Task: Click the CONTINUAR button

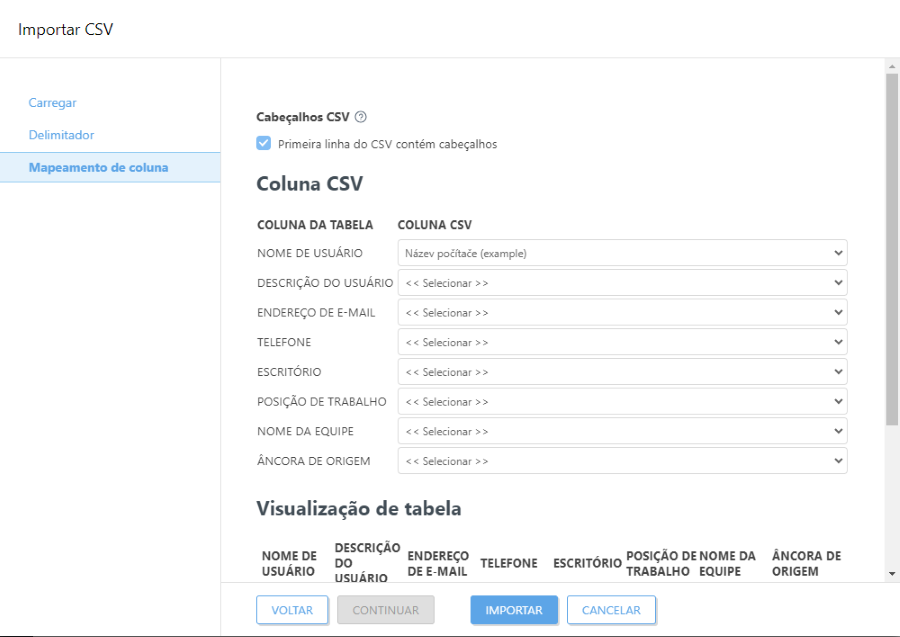Action: pos(386,610)
